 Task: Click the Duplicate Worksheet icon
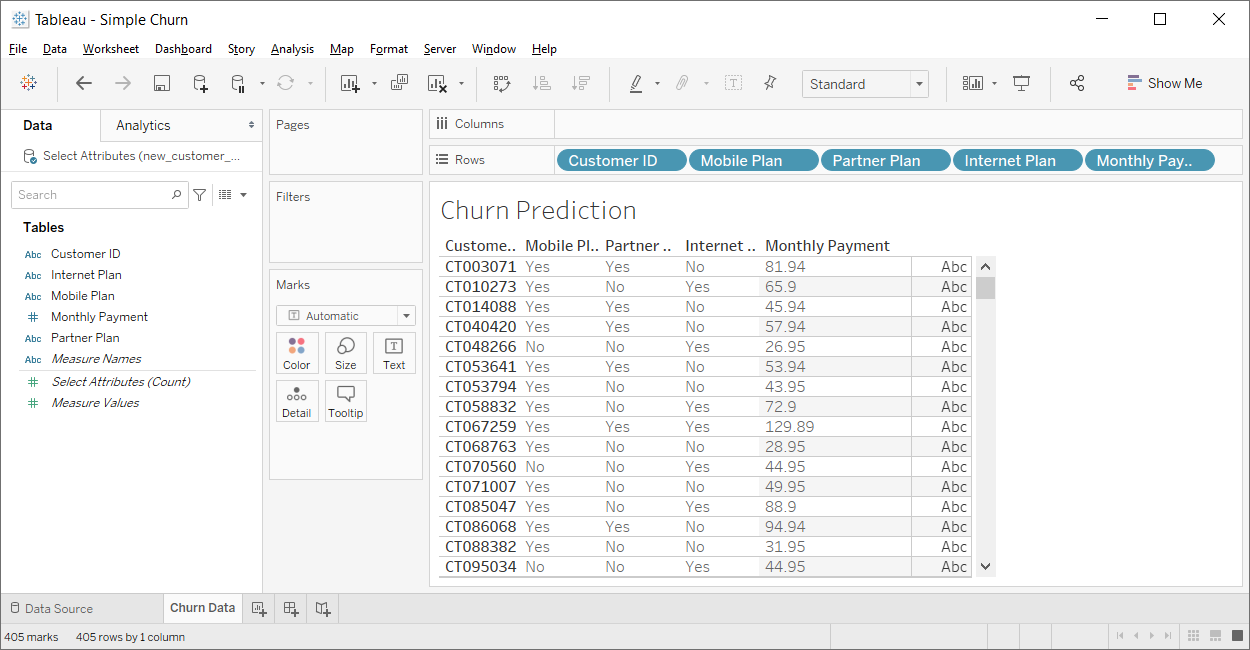399,84
